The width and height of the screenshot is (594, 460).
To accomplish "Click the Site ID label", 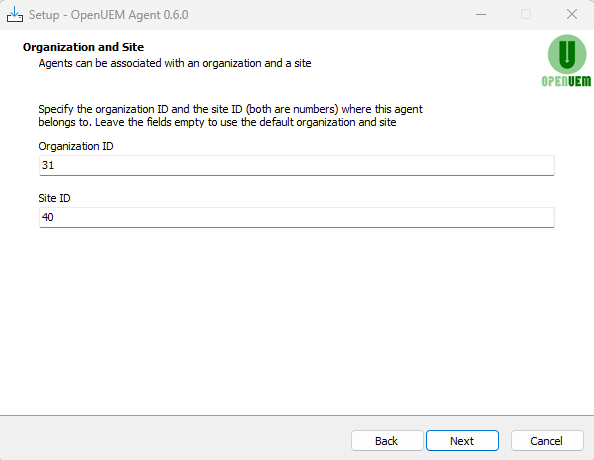I will coord(54,198).
